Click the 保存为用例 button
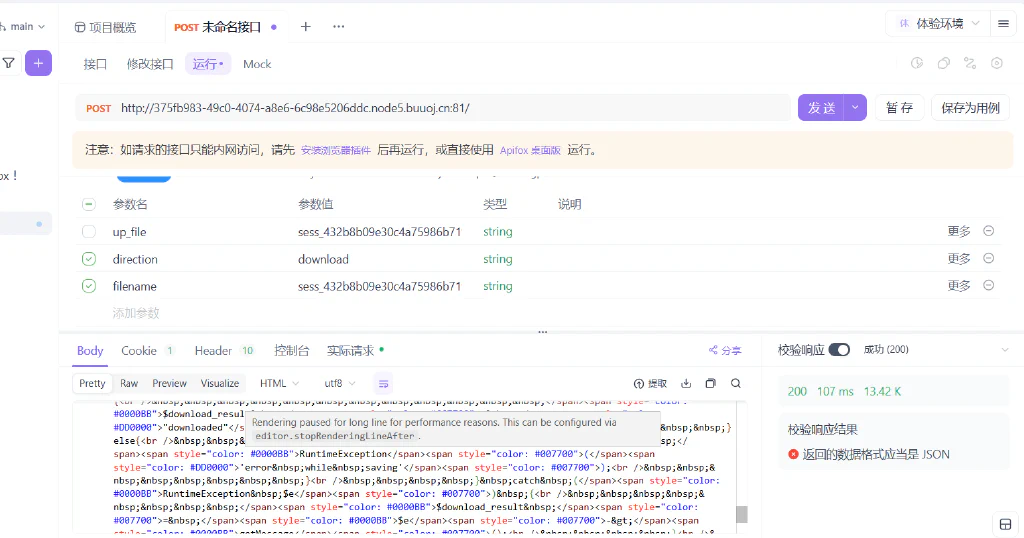The height and width of the screenshot is (538, 1024). [970, 108]
